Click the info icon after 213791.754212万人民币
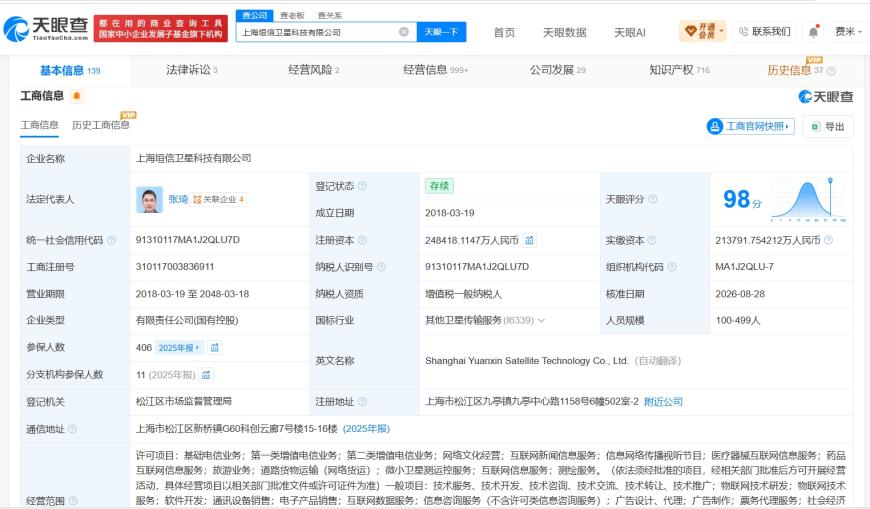870x509 pixels. point(828,240)
